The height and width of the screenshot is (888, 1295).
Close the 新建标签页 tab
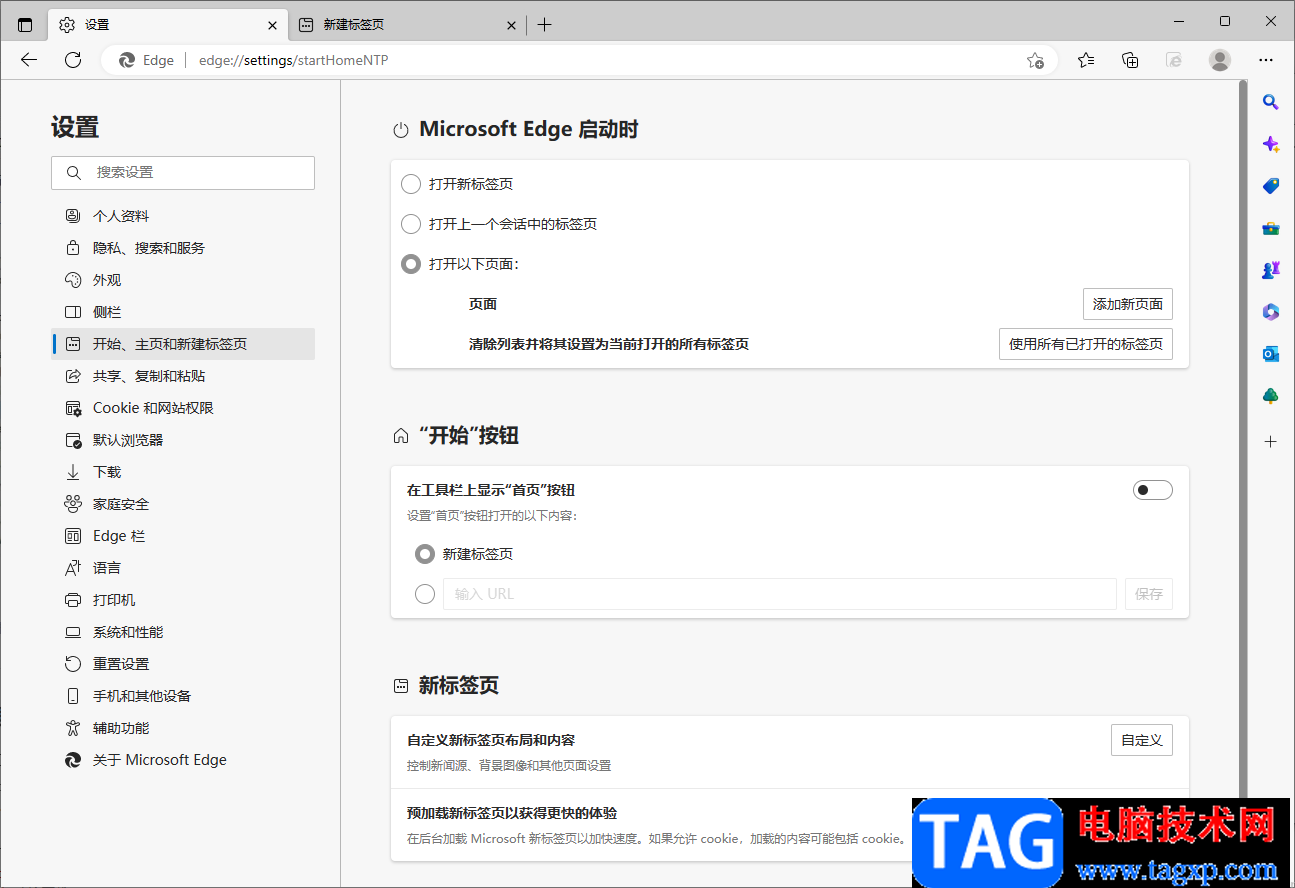point(511,25)
